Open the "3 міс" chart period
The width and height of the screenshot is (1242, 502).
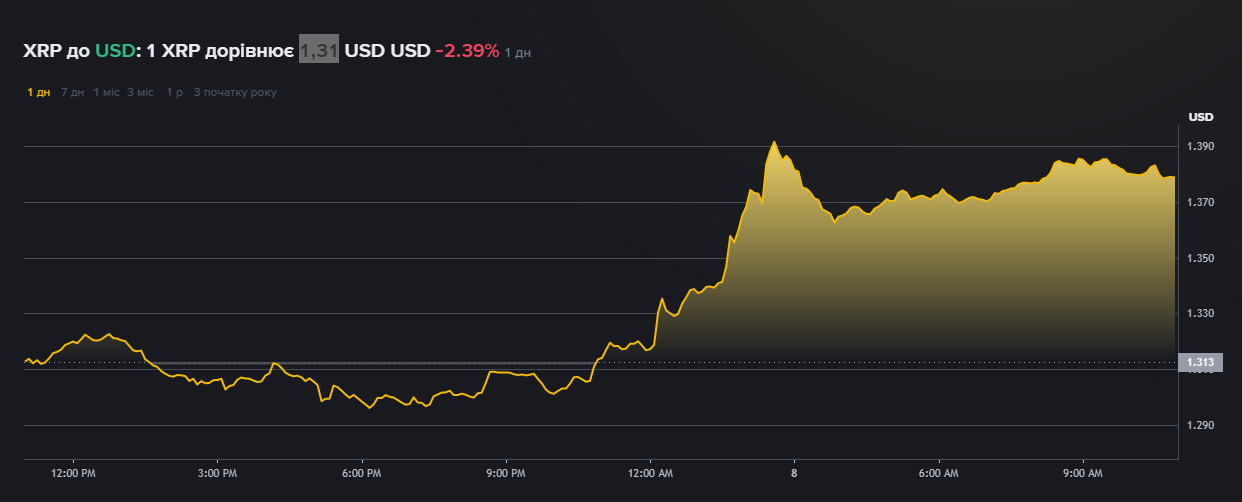[140, 92]
